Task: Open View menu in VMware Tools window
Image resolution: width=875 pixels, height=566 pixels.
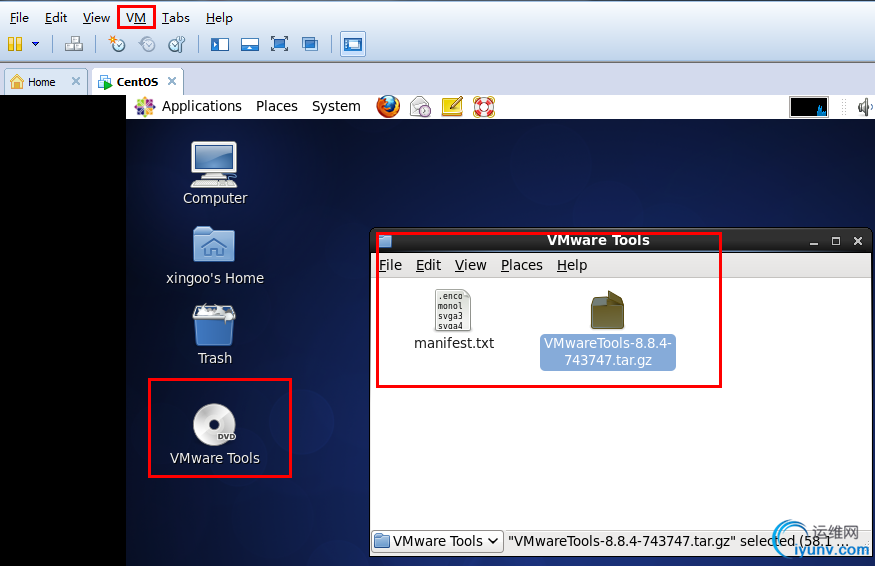Action: point(470,265)
